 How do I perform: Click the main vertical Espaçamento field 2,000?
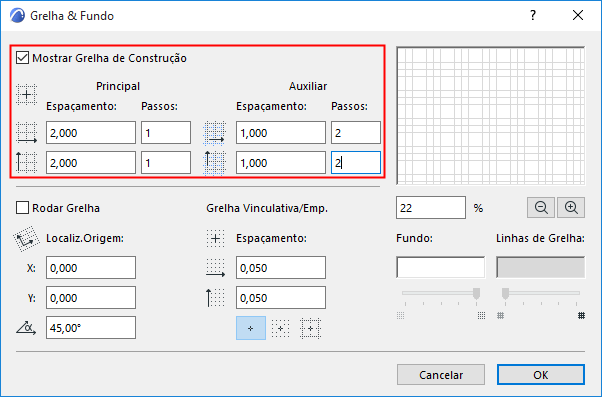click(91, 163)
